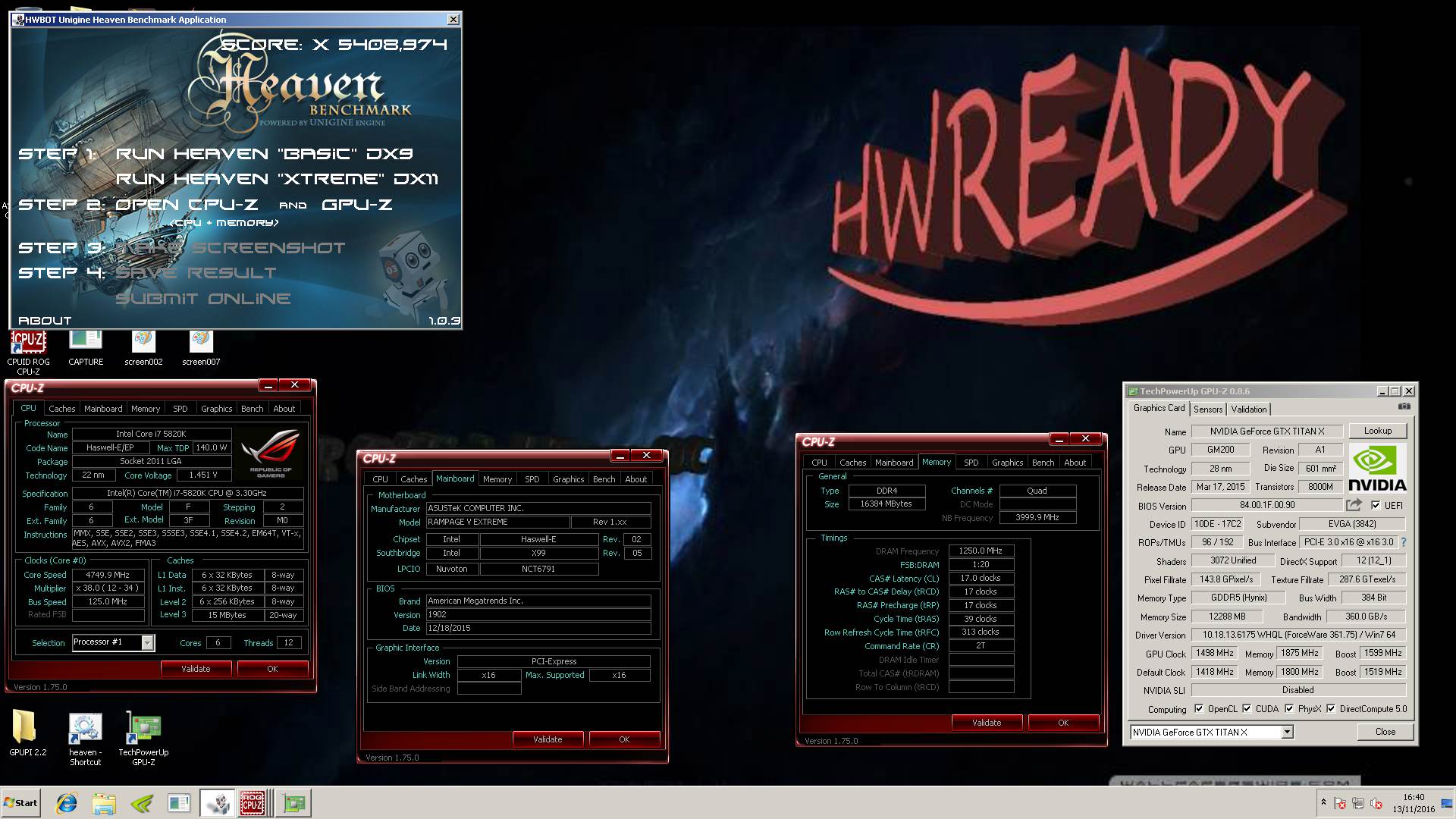Screen dimensions: 1456x819
Task: Click the Close button in GPU-Z
Action: point(1385,732)
